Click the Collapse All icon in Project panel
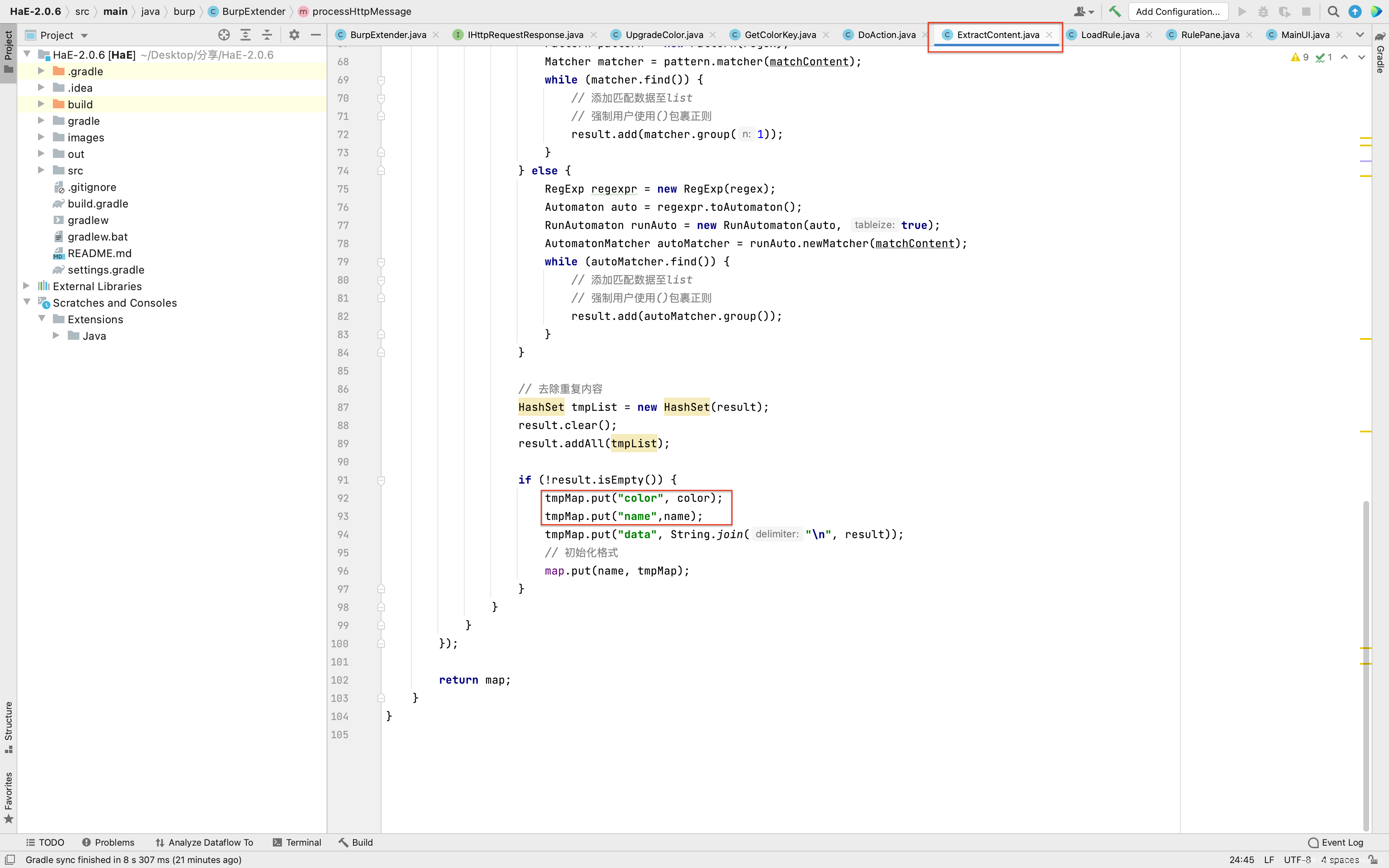 (x=267, y=35)
